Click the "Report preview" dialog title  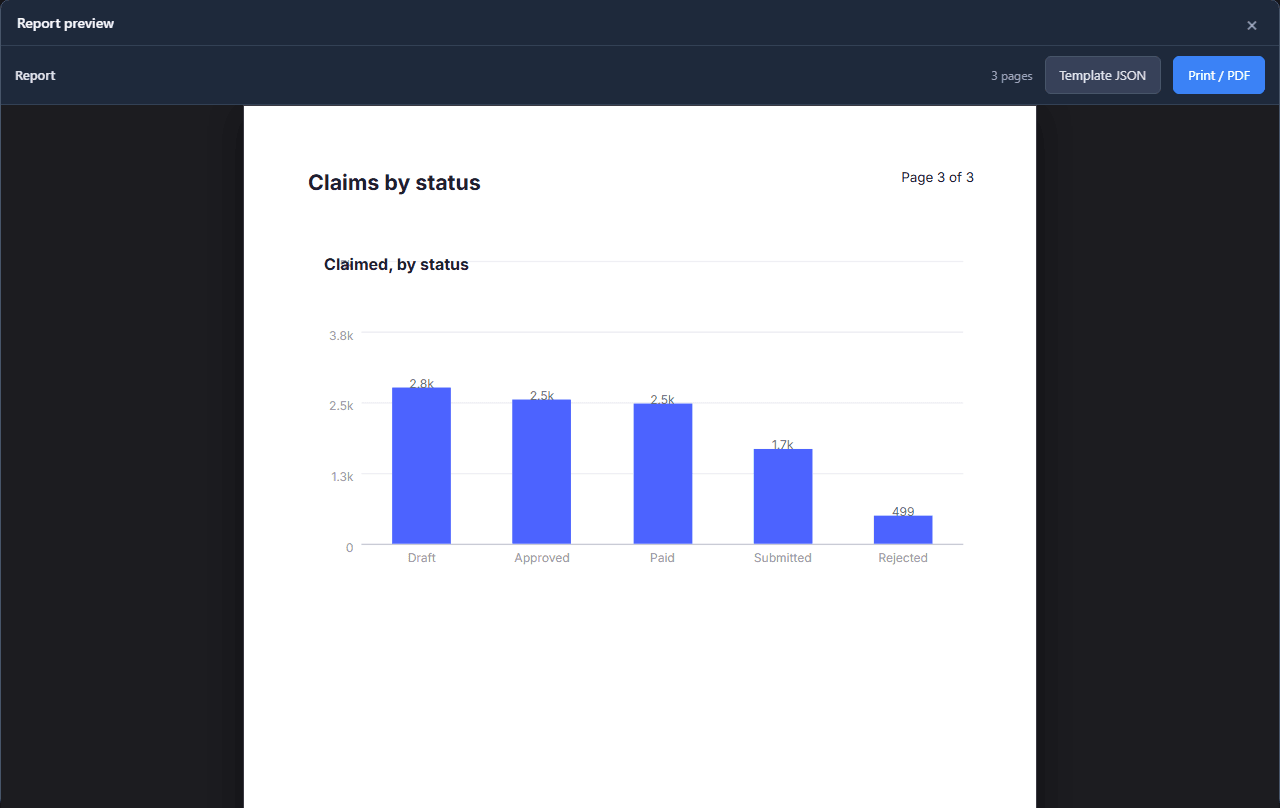66,23
